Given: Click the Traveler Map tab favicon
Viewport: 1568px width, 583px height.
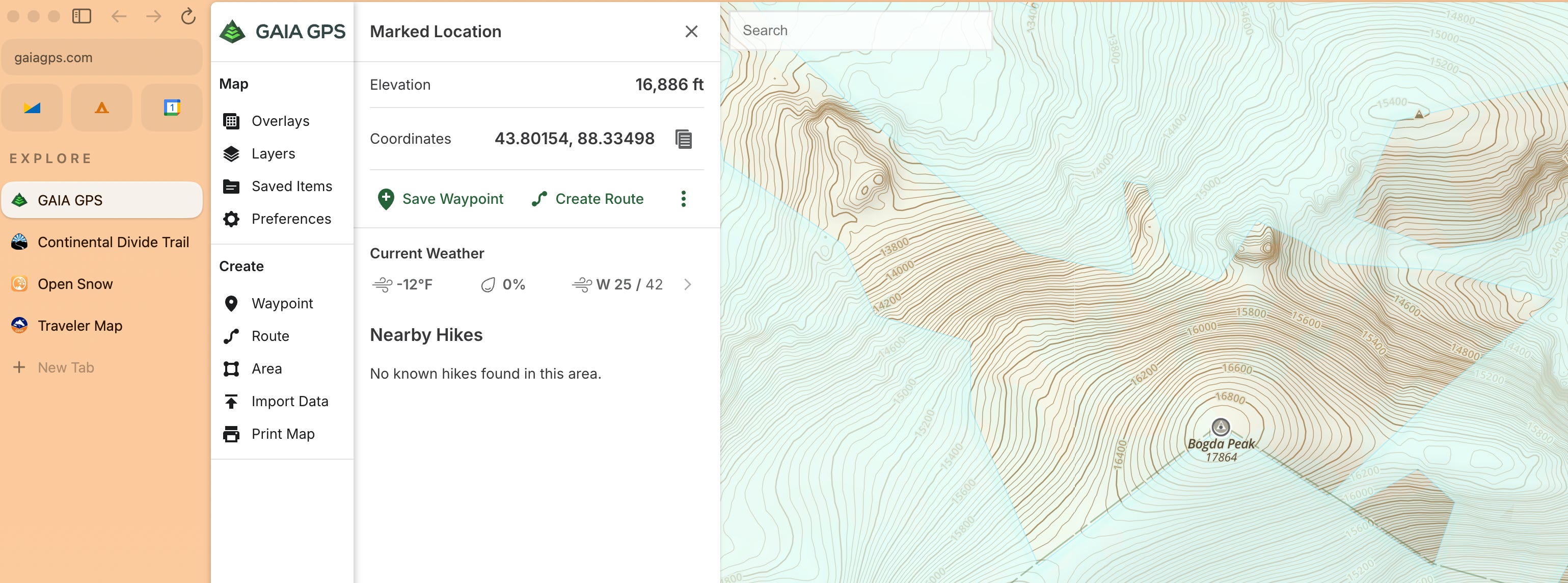Looking at the screenshot, I should point(19,326).
